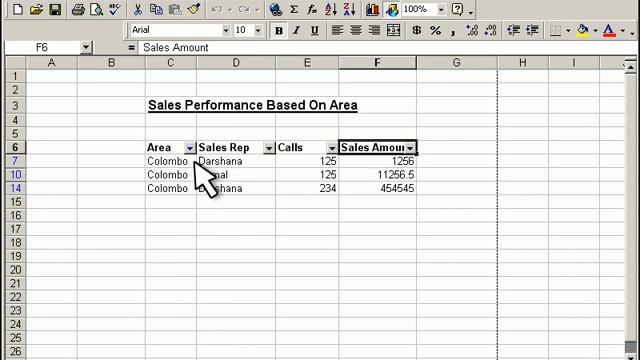Image resolution: width=640 pixels, height=360 pixels.
Task: Expand the borders style dropdown arrow
Action: tap(568, 30)
